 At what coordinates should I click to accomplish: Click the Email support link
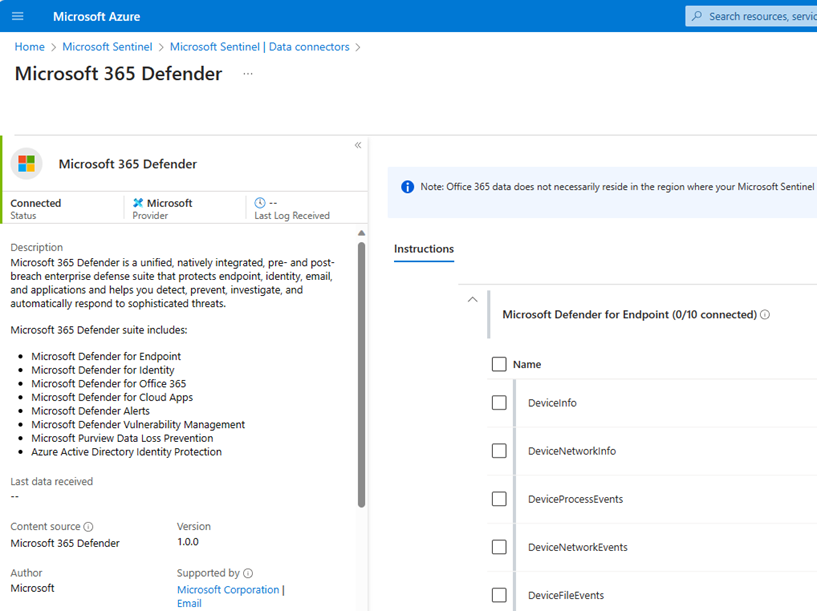(189, 603)
